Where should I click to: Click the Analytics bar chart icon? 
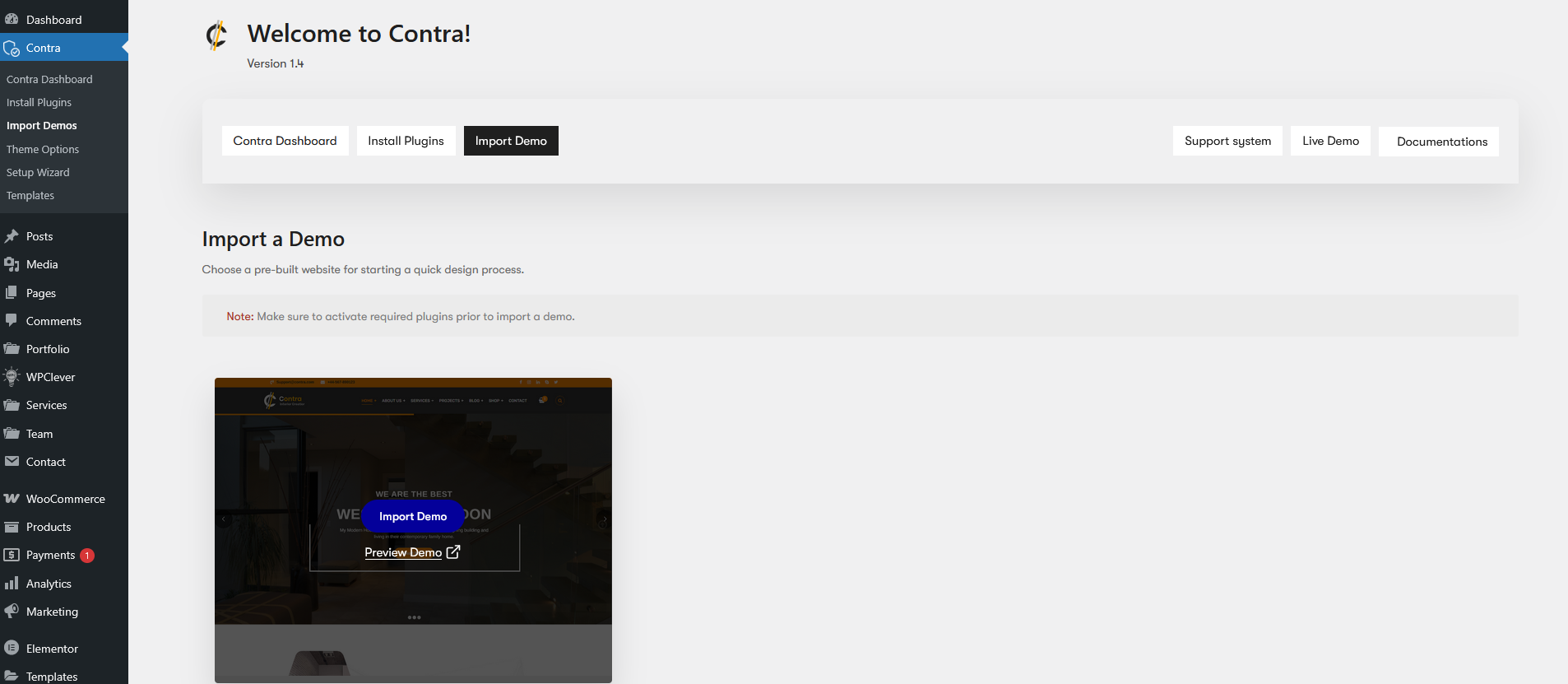pyautogui.click(x=12, y=584)
